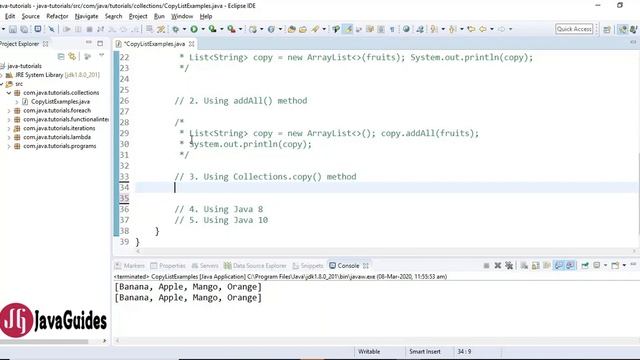Select the JRE System Library node
Viewport: 640px width, 360px height.
[57, 75]
